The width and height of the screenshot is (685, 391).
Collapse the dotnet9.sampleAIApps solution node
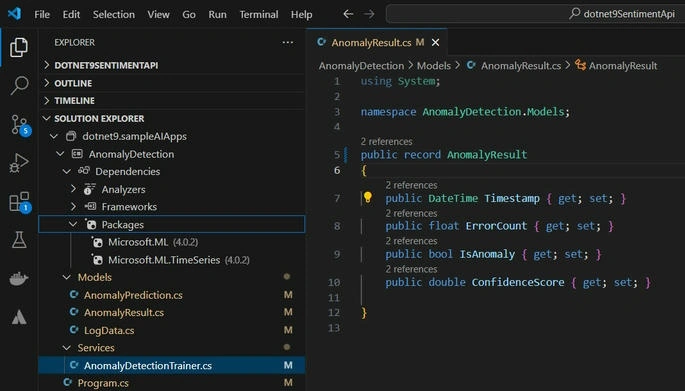point(54,136)
